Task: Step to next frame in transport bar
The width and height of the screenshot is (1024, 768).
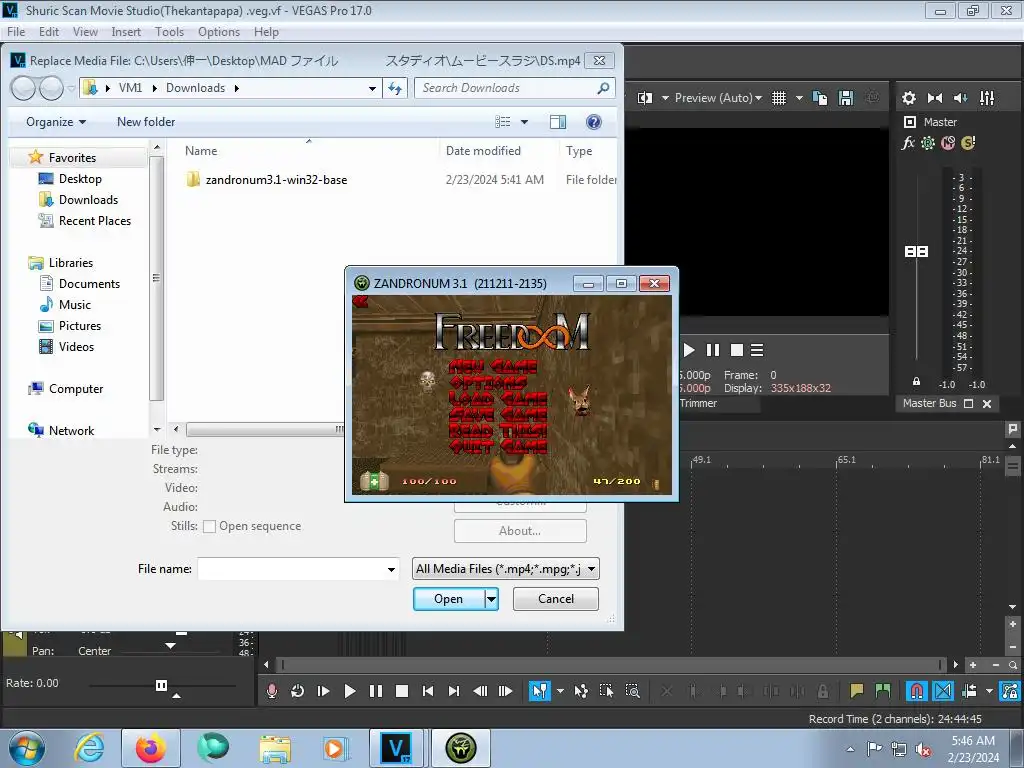Action: click(505, 691)
